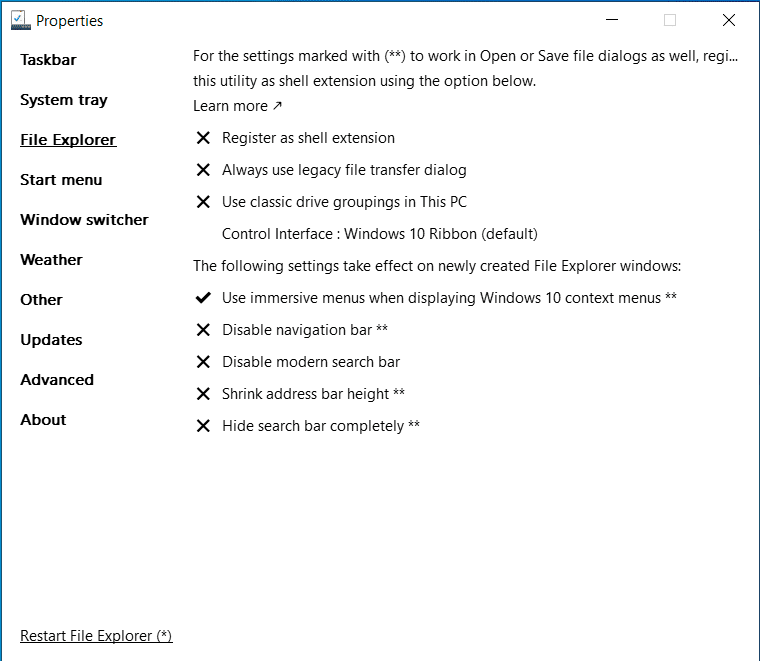This screenshot has width=760, height=661.
Task: Open Control Interface Windows 10 Ribbon dropdown
Action: tap(379, 234)
